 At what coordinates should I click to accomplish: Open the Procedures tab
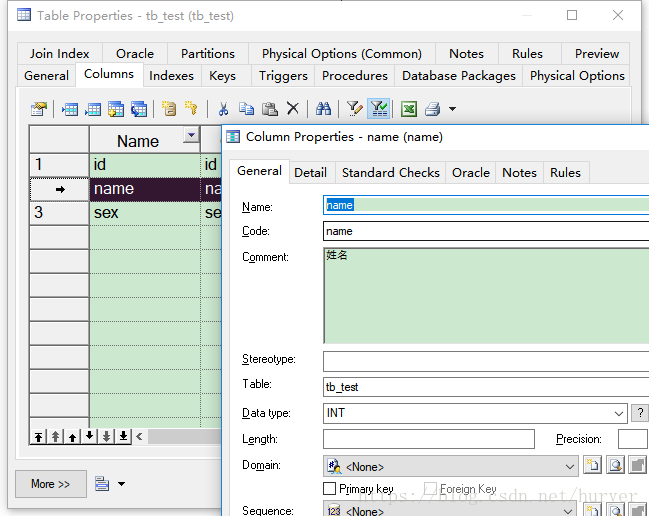pos(355,76)
